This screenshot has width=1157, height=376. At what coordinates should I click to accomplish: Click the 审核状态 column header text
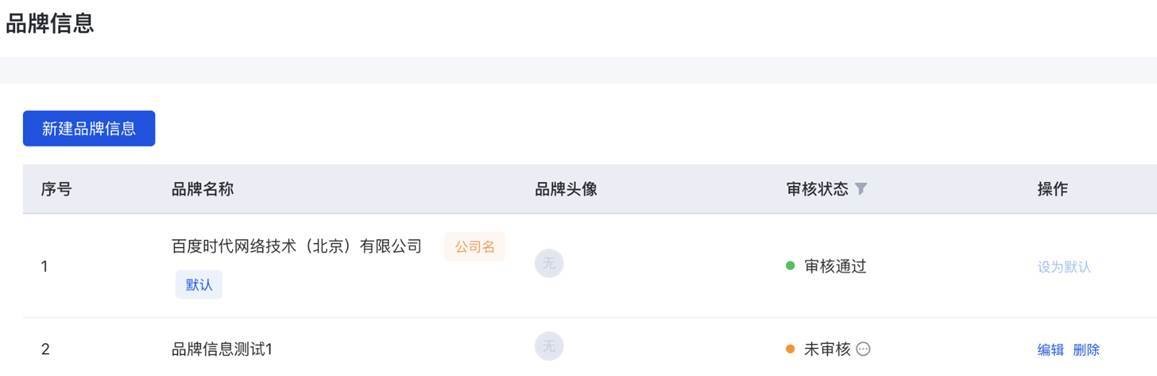[x=818, y=189]
